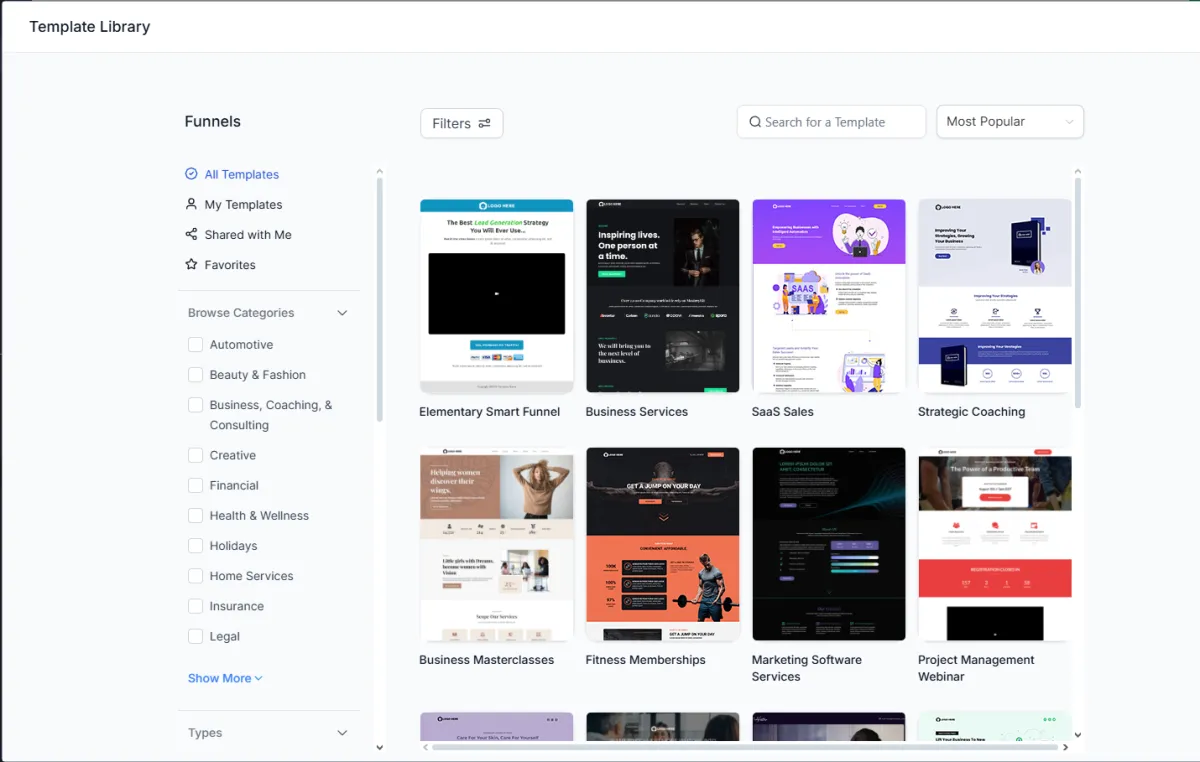Screen dimensions: 1200x762
Task: Open My Templates section
Action: 243,204
